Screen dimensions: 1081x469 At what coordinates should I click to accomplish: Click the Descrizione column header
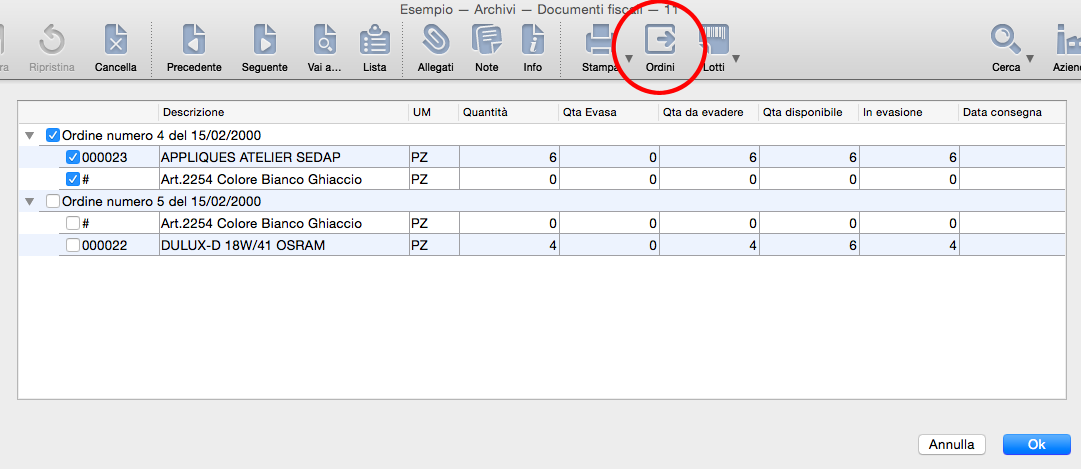pyautogui.click(x=194, y=113)
